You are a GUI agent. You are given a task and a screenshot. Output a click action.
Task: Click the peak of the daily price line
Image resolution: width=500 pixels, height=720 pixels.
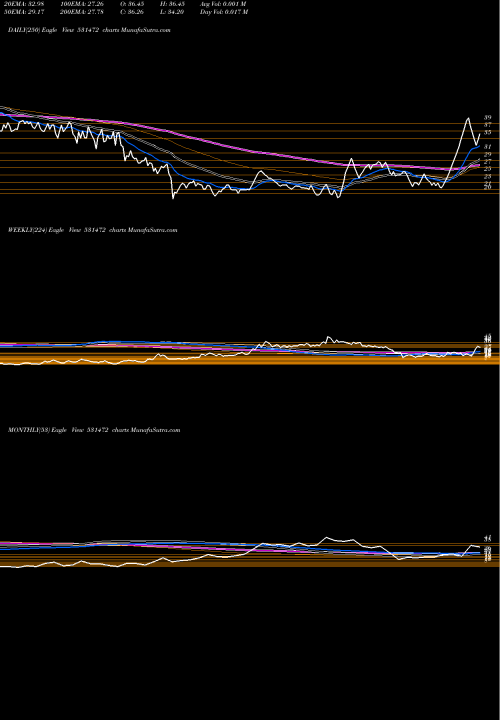pos(468,118)
